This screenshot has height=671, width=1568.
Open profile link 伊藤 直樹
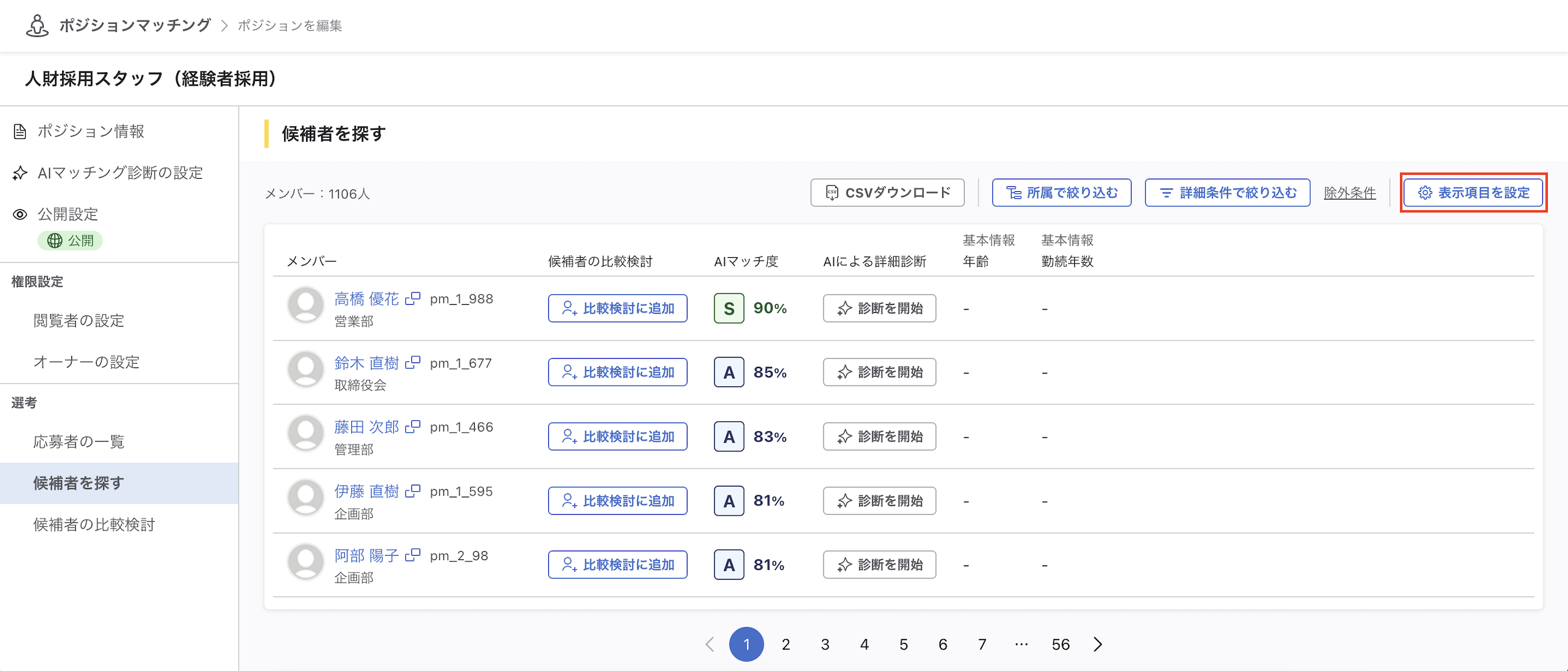click(366, 491)
